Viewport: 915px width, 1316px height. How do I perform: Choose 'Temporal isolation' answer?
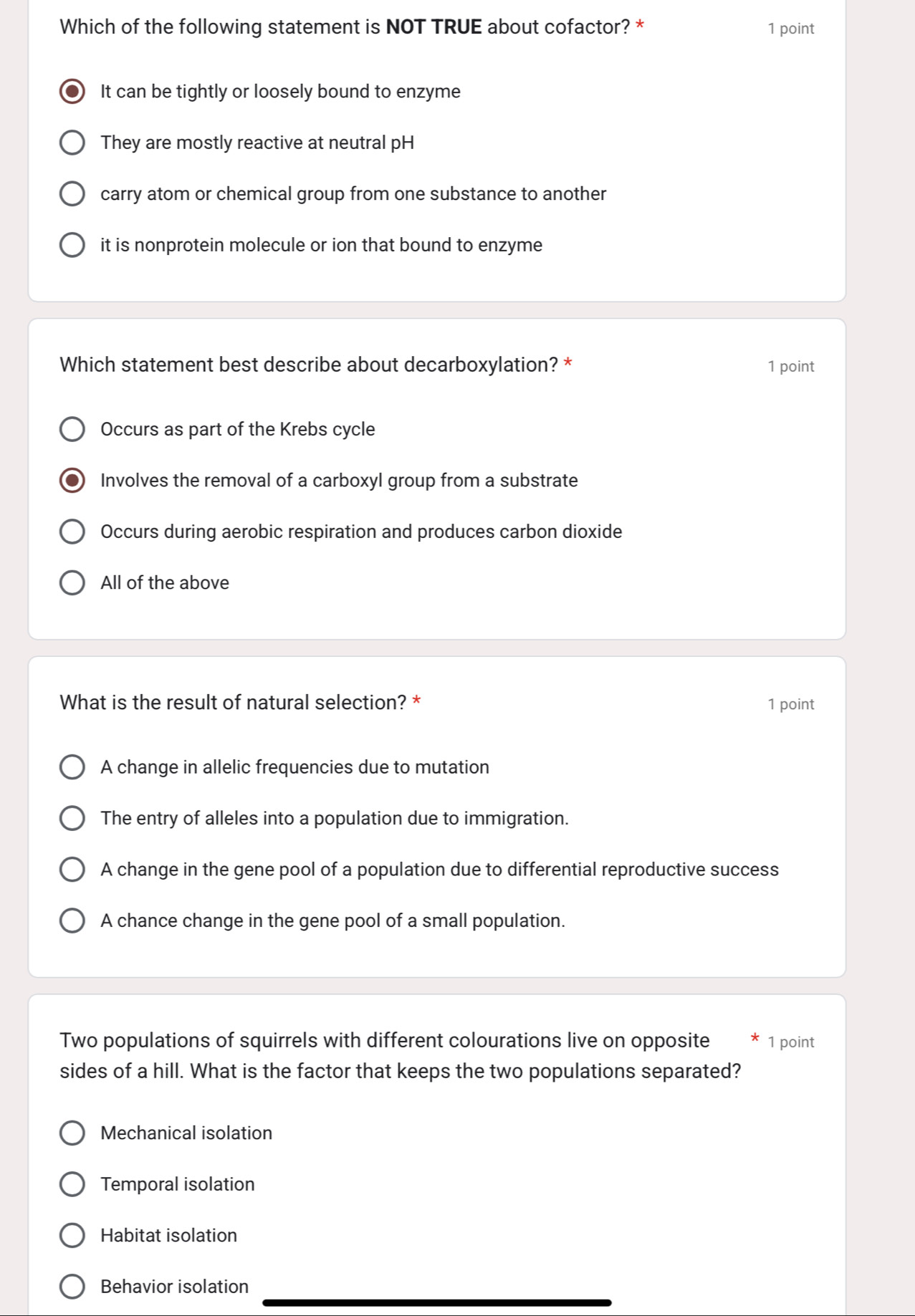72,1184
